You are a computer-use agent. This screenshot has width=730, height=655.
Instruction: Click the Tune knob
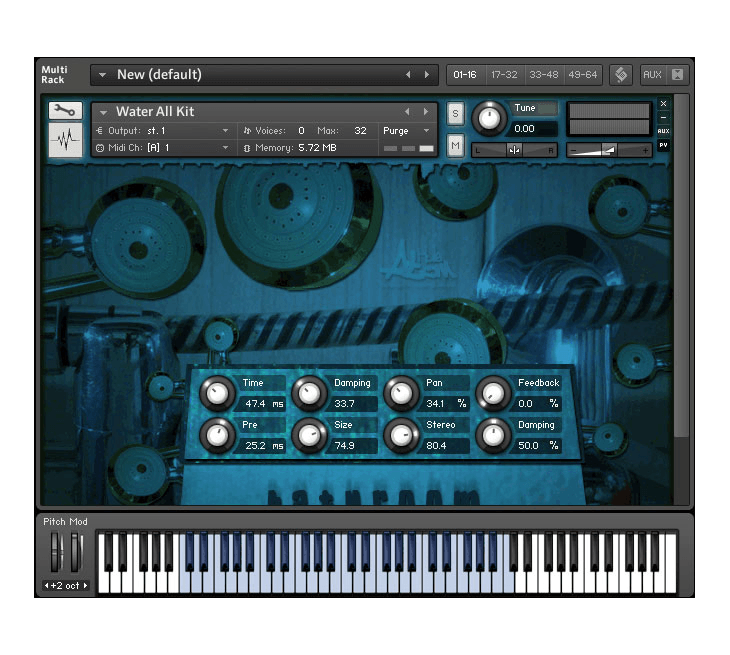tap(489, 118)
